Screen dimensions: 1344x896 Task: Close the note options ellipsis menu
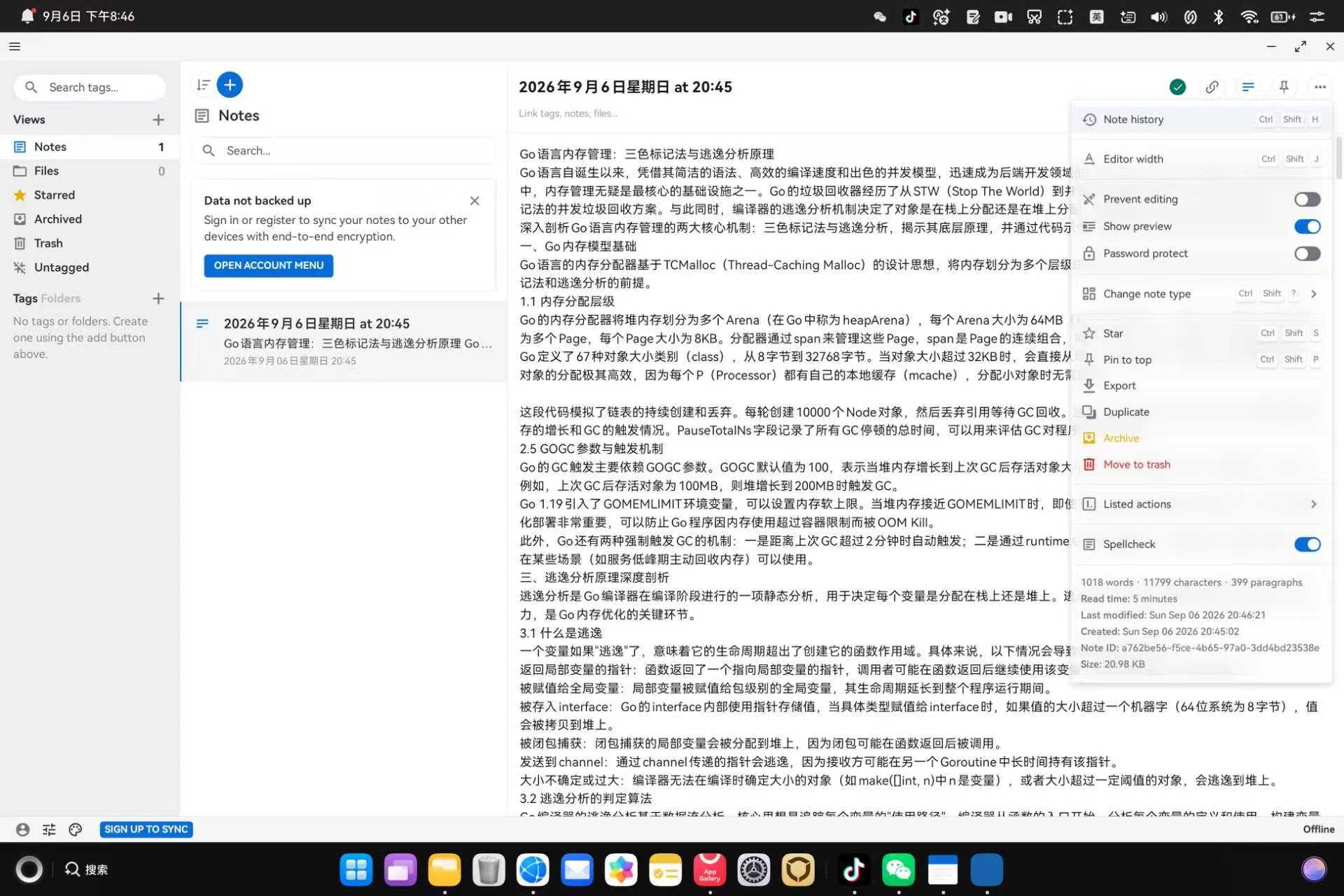(x=1319, y=87)
